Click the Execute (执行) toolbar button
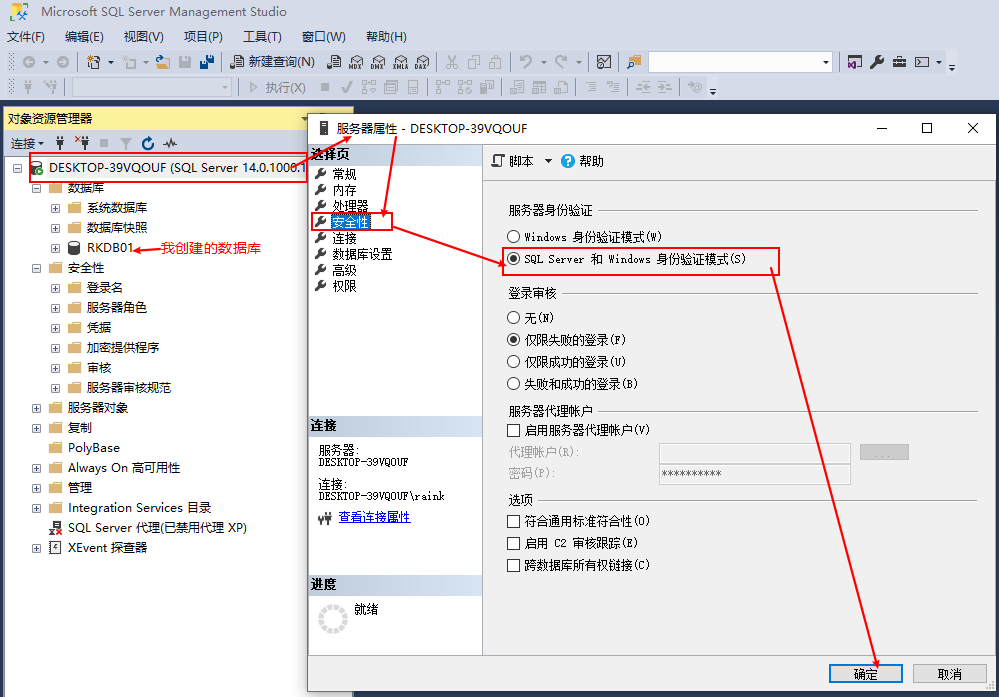 click(x=277, y=87)
